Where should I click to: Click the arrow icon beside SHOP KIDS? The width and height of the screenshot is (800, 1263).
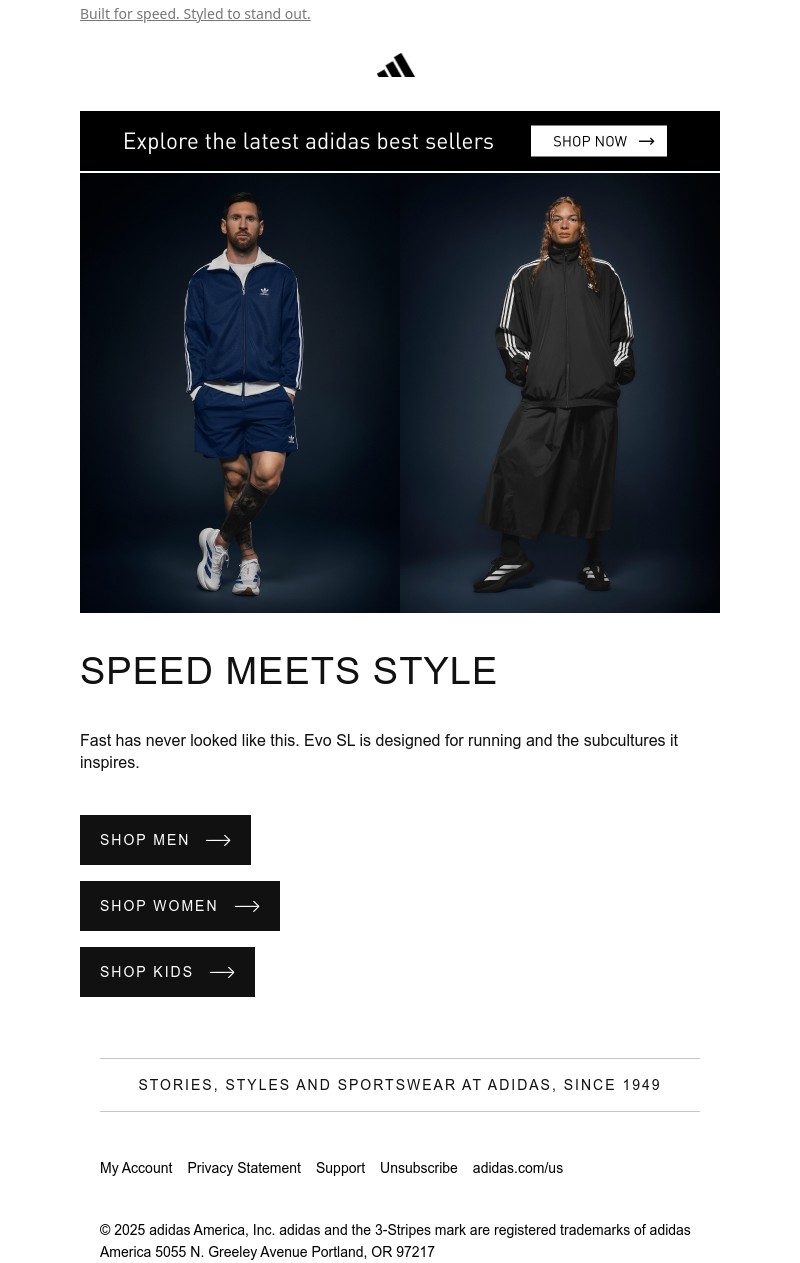point(222,972)
